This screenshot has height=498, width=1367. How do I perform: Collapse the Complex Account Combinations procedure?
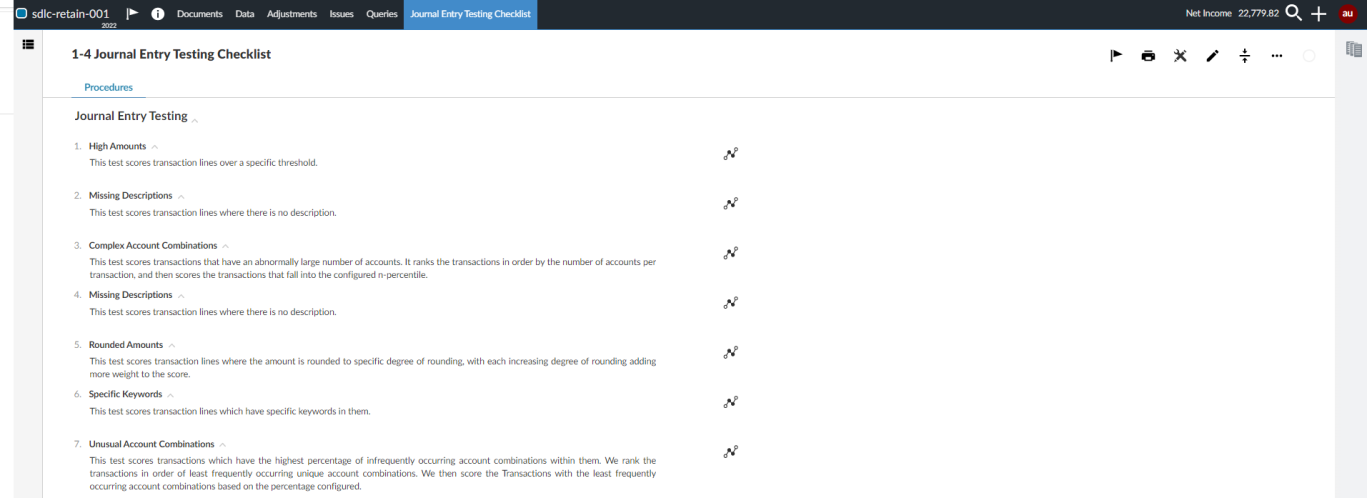coord(226,246)
